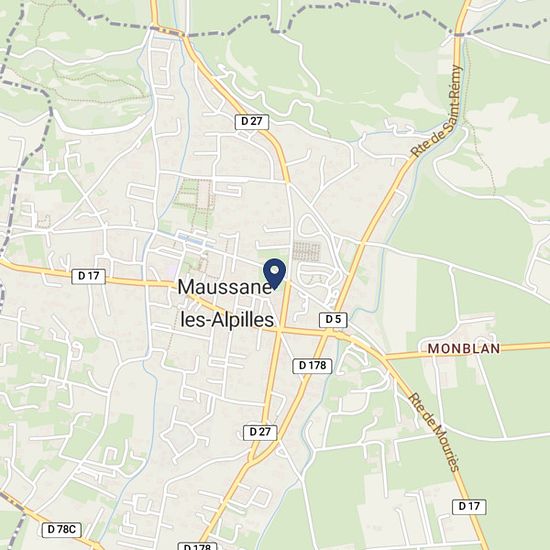
Task: Select the MONBLAN locality label
Action: pos(464,349)
